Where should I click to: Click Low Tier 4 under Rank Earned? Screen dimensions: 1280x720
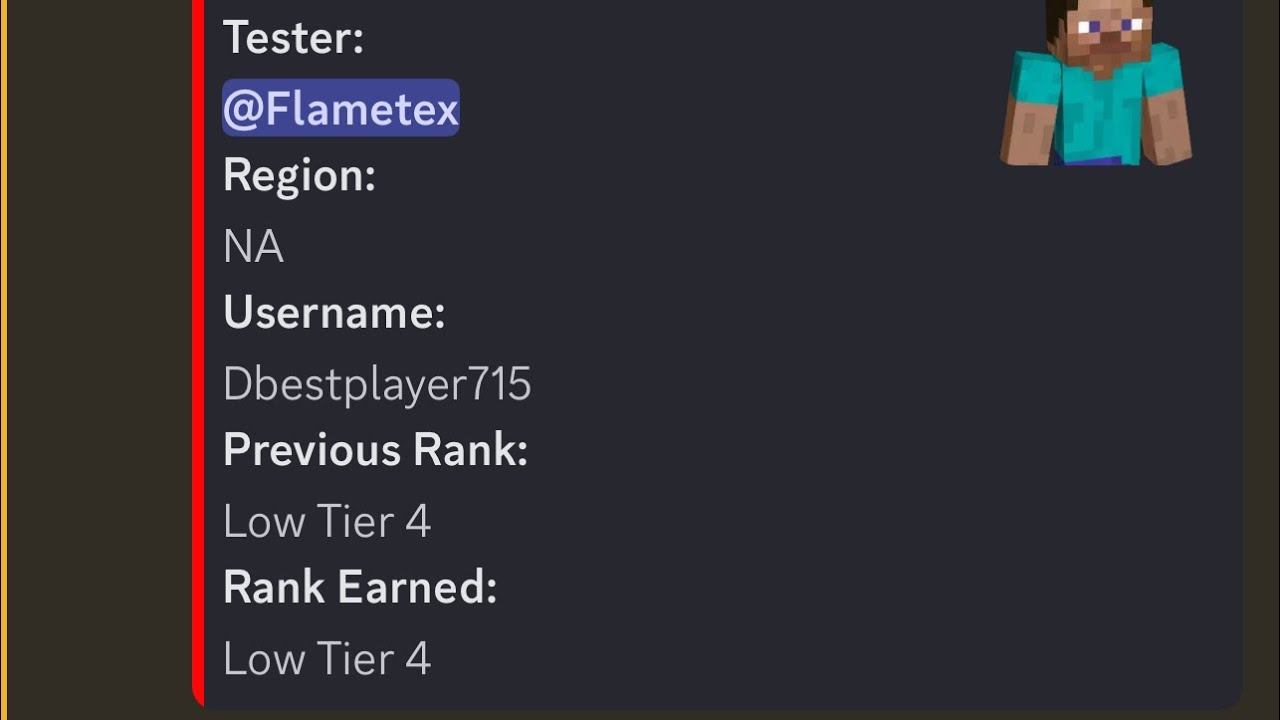click(327, 658)
